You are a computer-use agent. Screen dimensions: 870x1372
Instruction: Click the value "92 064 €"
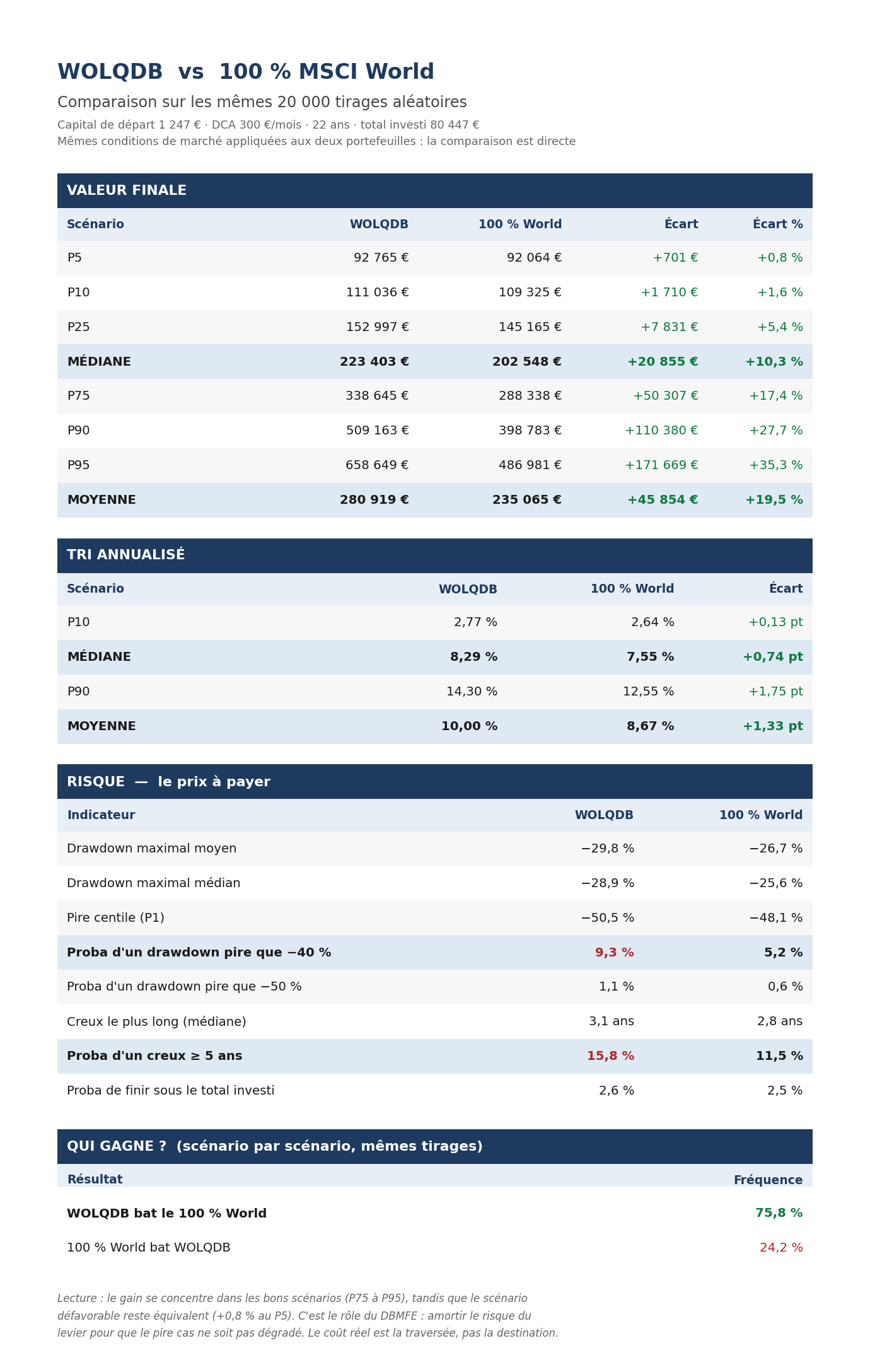click(x=535, y=258)
